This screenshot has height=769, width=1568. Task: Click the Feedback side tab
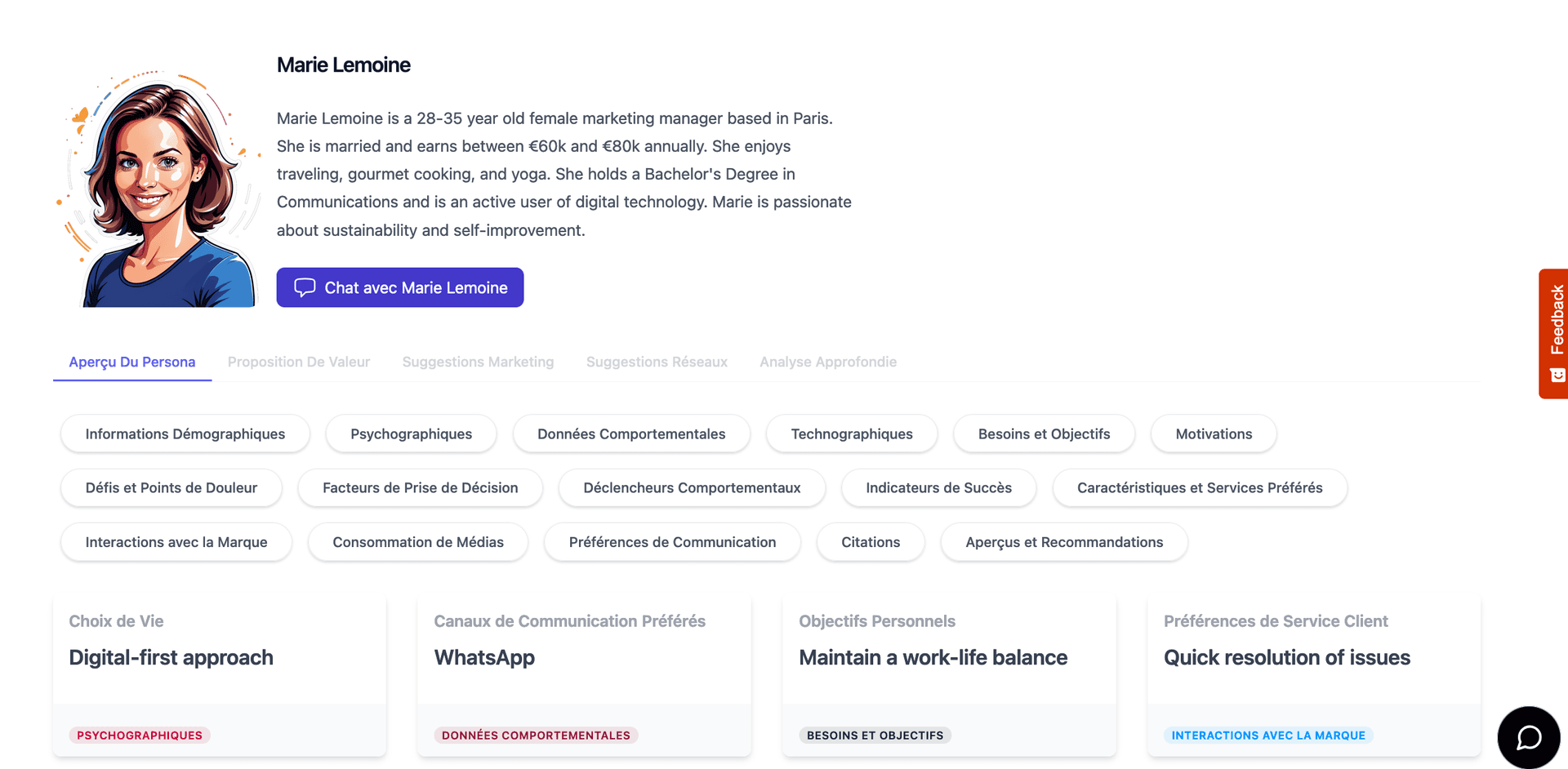pos(1555,333)
